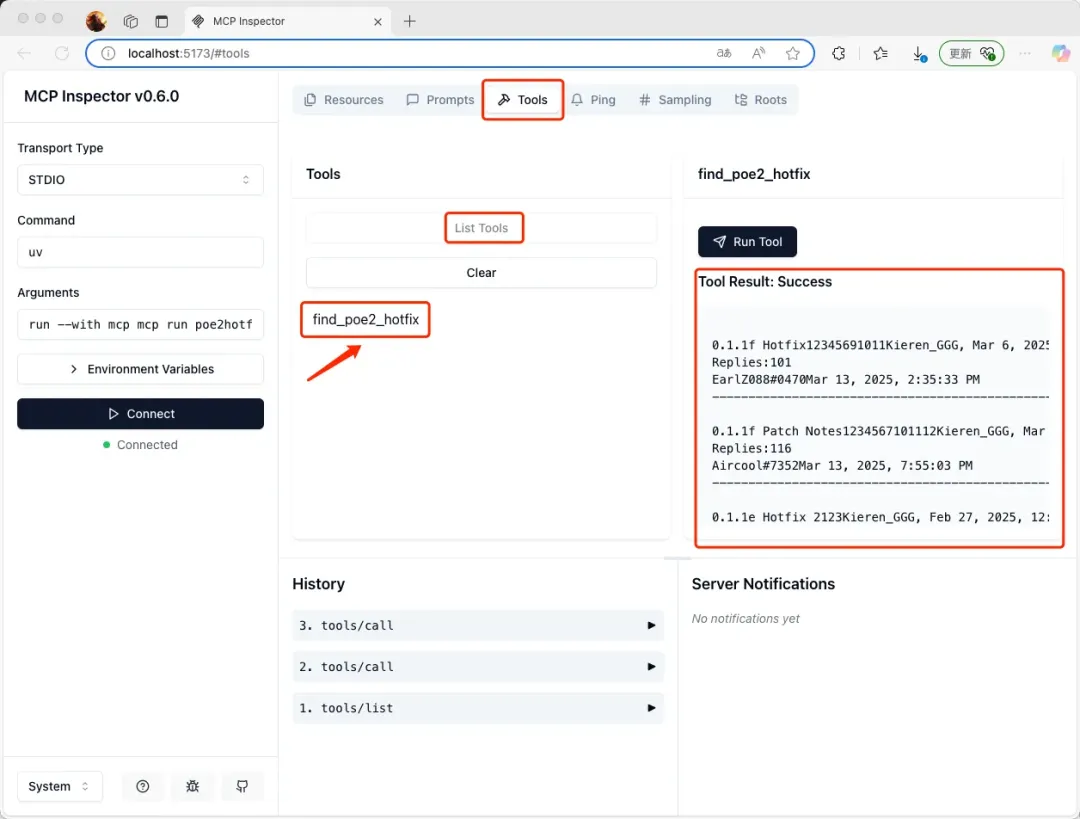1080x819 pixels.
Task: Open the System theme selector
Action: [x=59, y=787]
